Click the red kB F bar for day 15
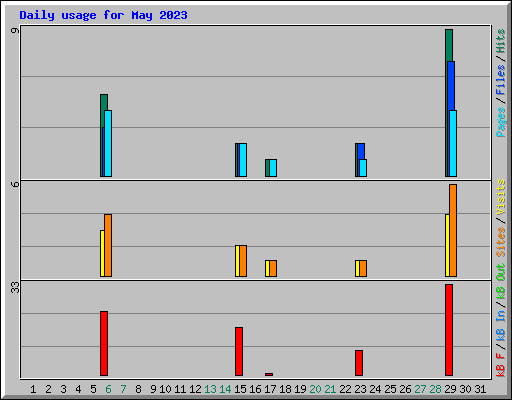 (x=239, y=351)
